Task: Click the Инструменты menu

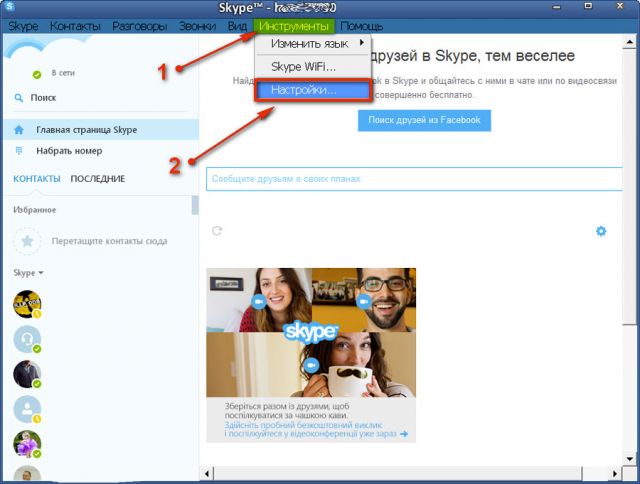Action: (x=294, y=26)
